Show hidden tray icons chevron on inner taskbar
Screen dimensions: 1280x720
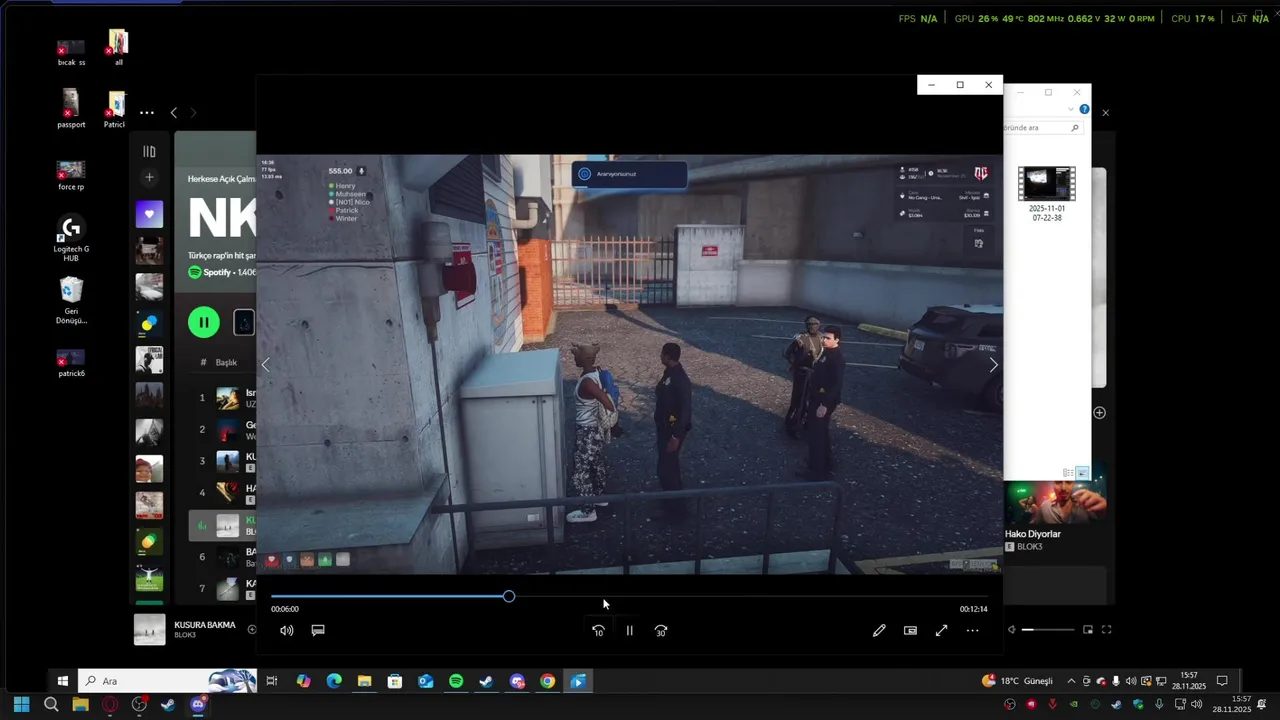[x=1071, y=681]
